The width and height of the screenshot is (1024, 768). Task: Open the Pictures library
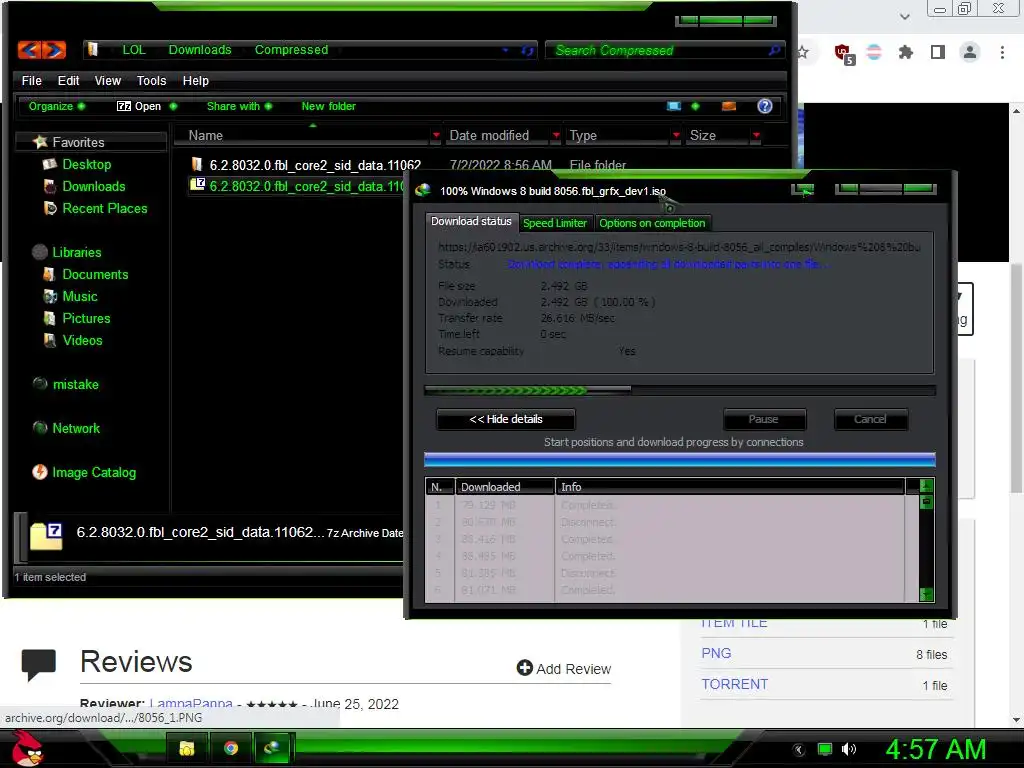point(86,319)
